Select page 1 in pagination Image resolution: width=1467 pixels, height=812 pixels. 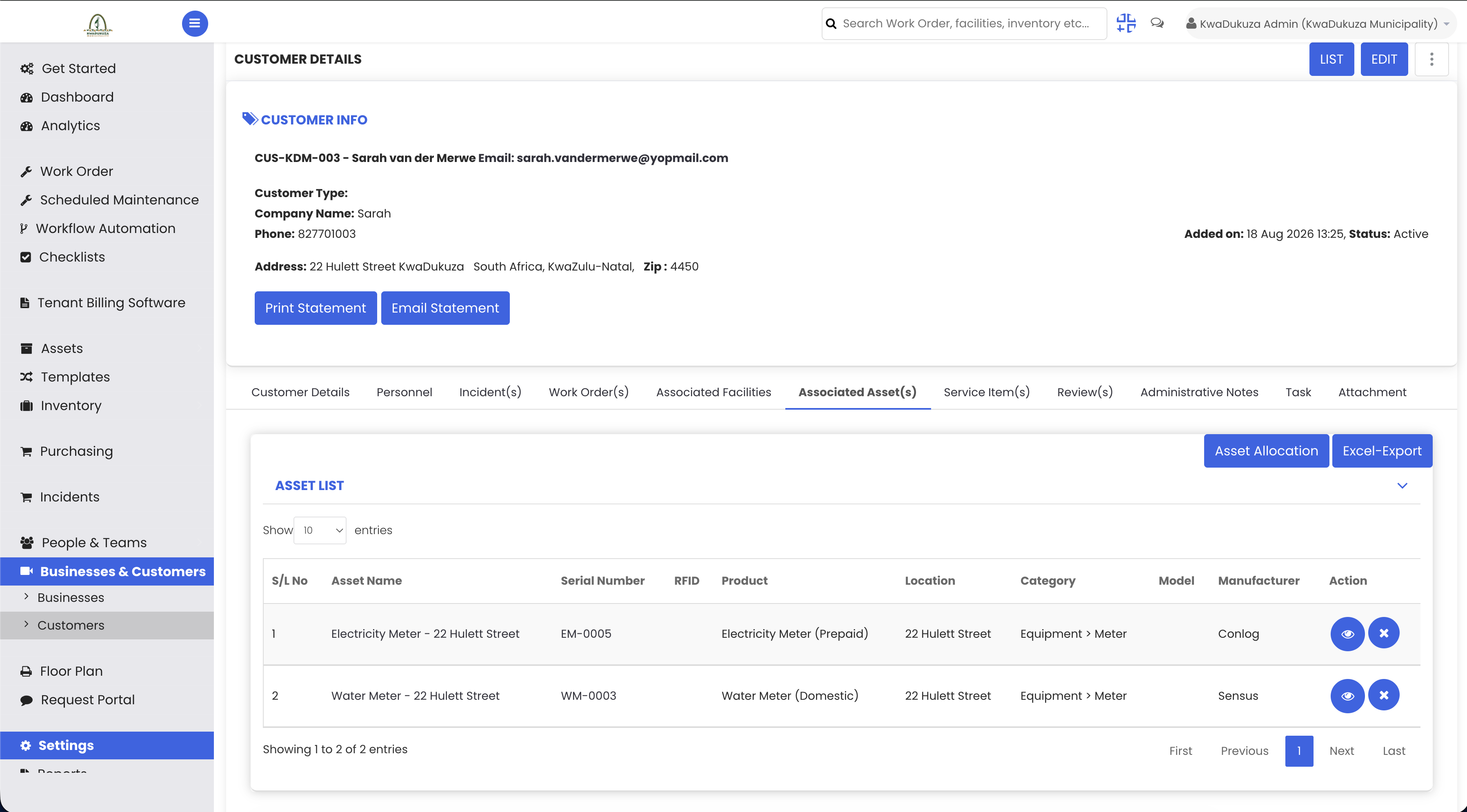point(1299,751)
